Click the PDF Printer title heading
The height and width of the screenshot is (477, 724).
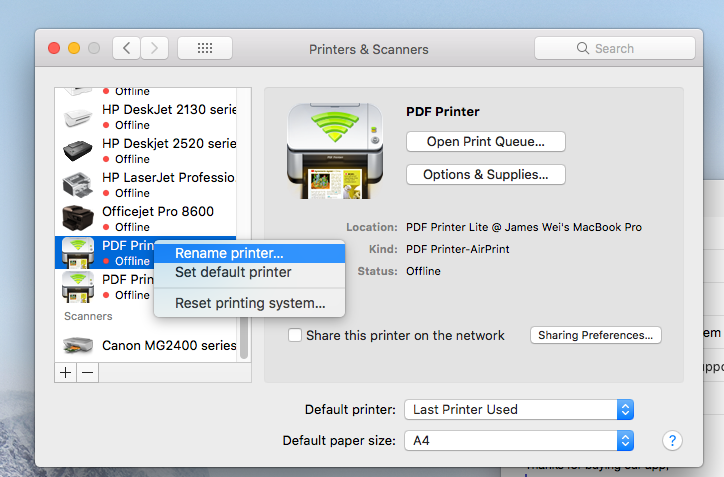pyautogui.click(x=443, y=112)
